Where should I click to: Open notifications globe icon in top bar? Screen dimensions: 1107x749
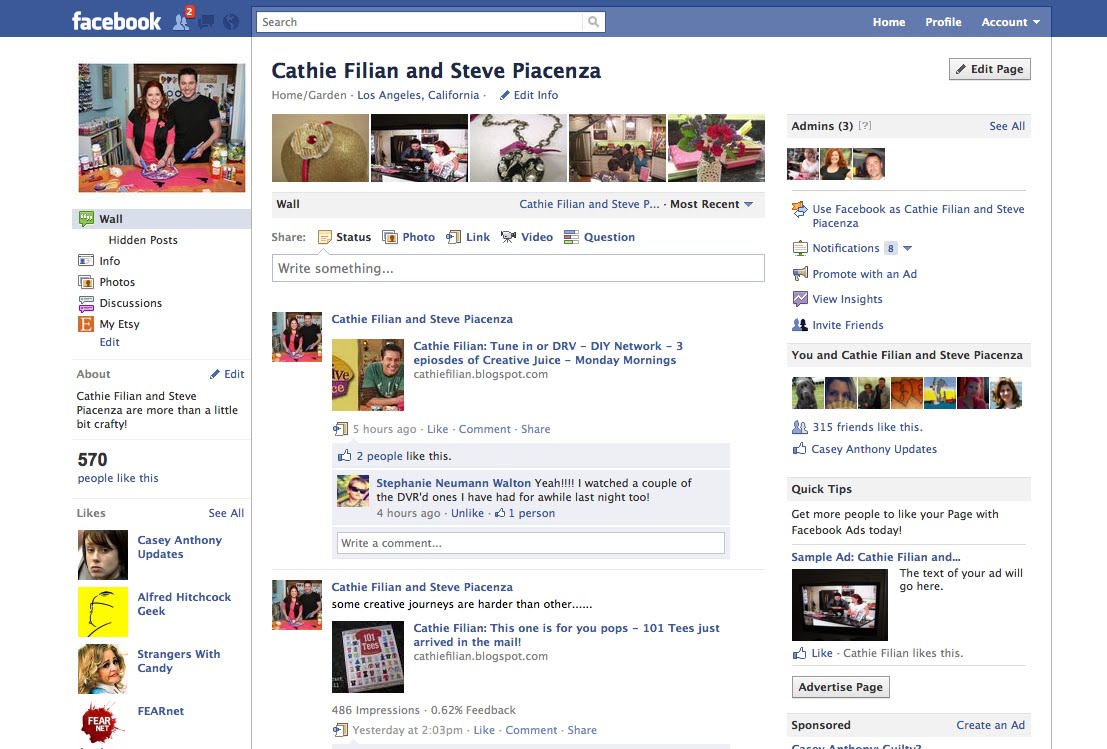(231, 22)
